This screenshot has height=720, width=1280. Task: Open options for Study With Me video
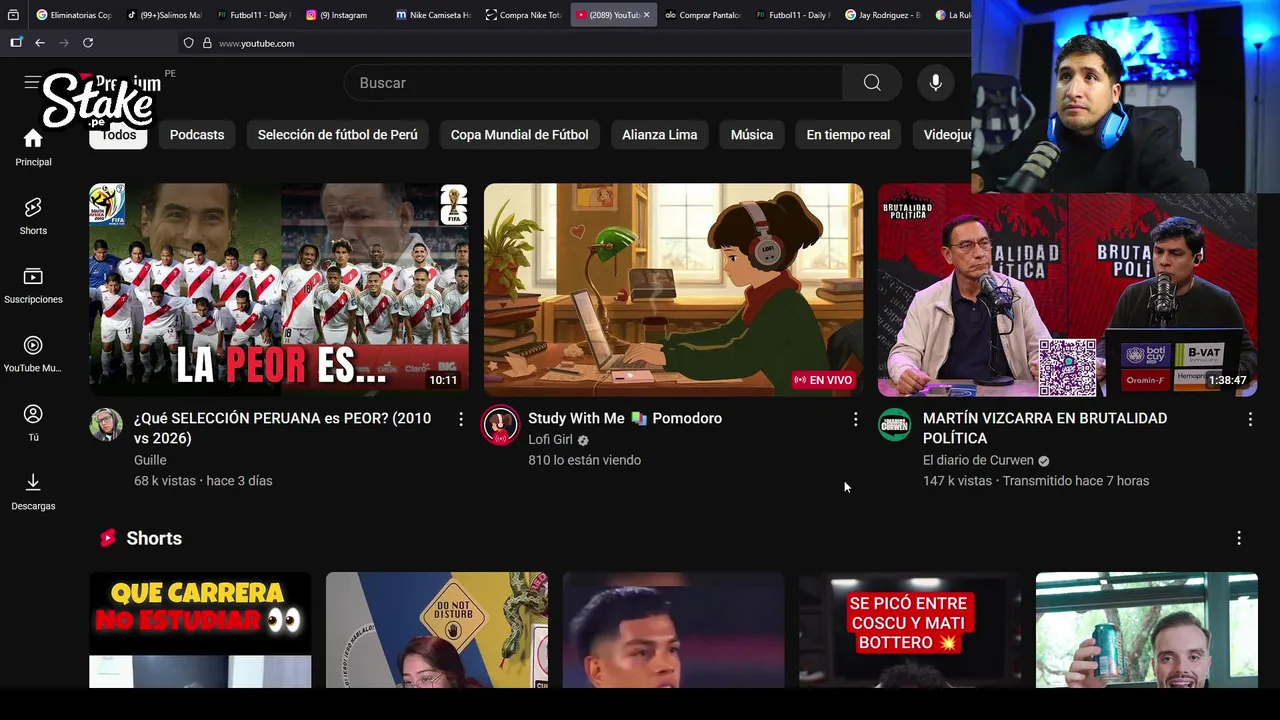tap(855, 420)
